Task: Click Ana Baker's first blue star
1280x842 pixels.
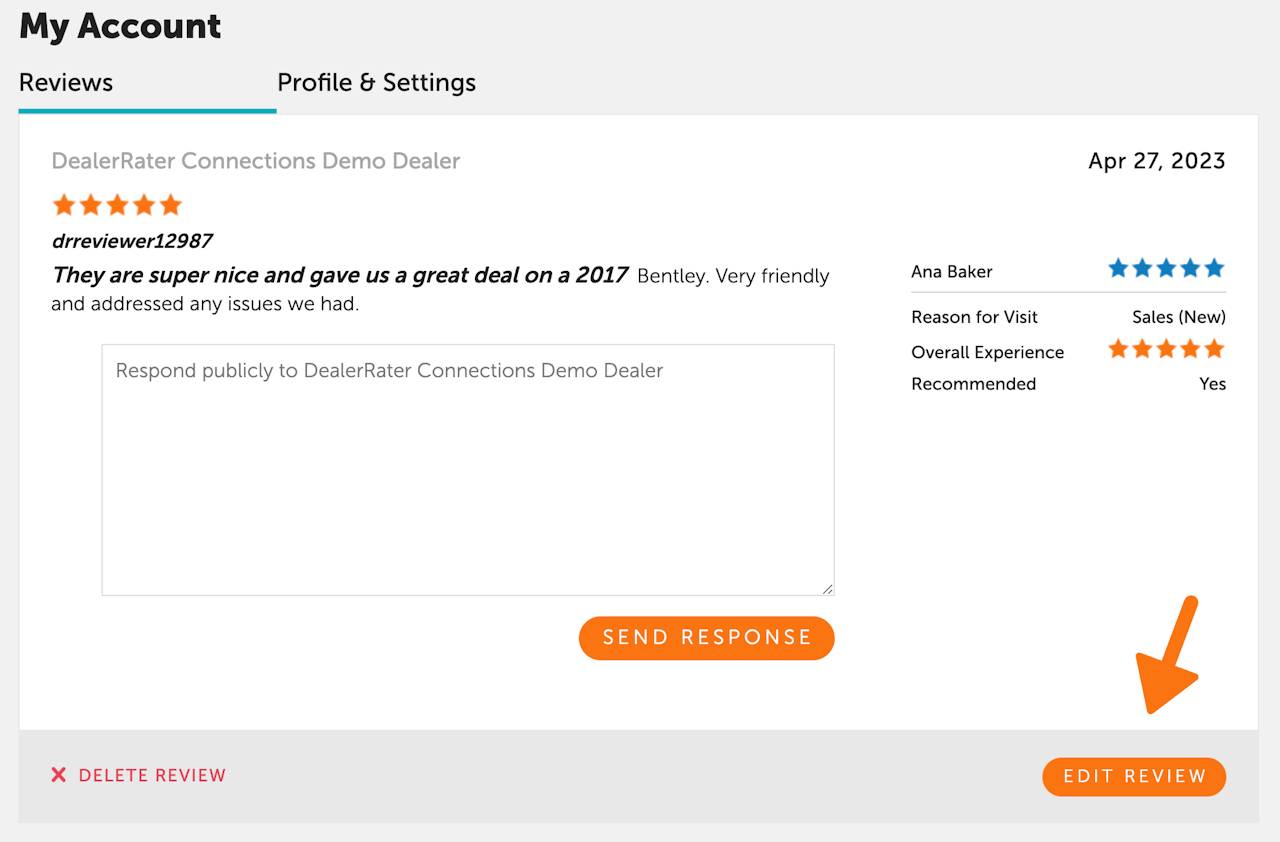Action: point(1118,268)
